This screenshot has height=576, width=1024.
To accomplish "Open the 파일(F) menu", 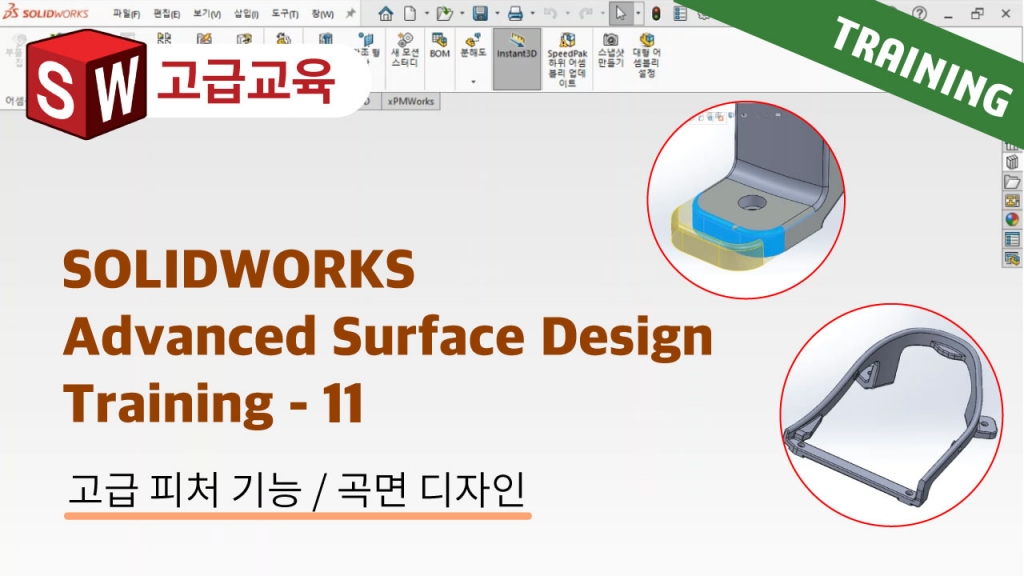I will click(x=126, y=14).
